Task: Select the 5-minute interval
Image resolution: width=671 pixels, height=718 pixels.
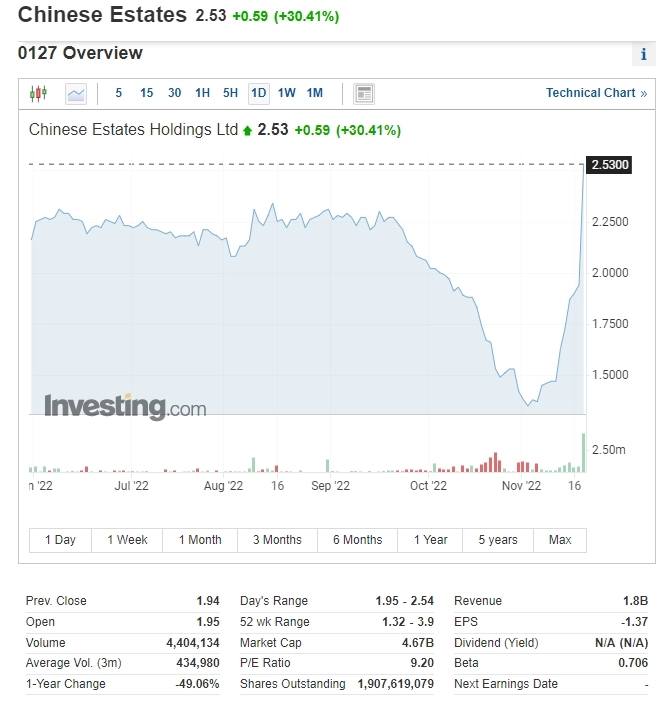Action: pyautogui.click(x=119, y=93)
